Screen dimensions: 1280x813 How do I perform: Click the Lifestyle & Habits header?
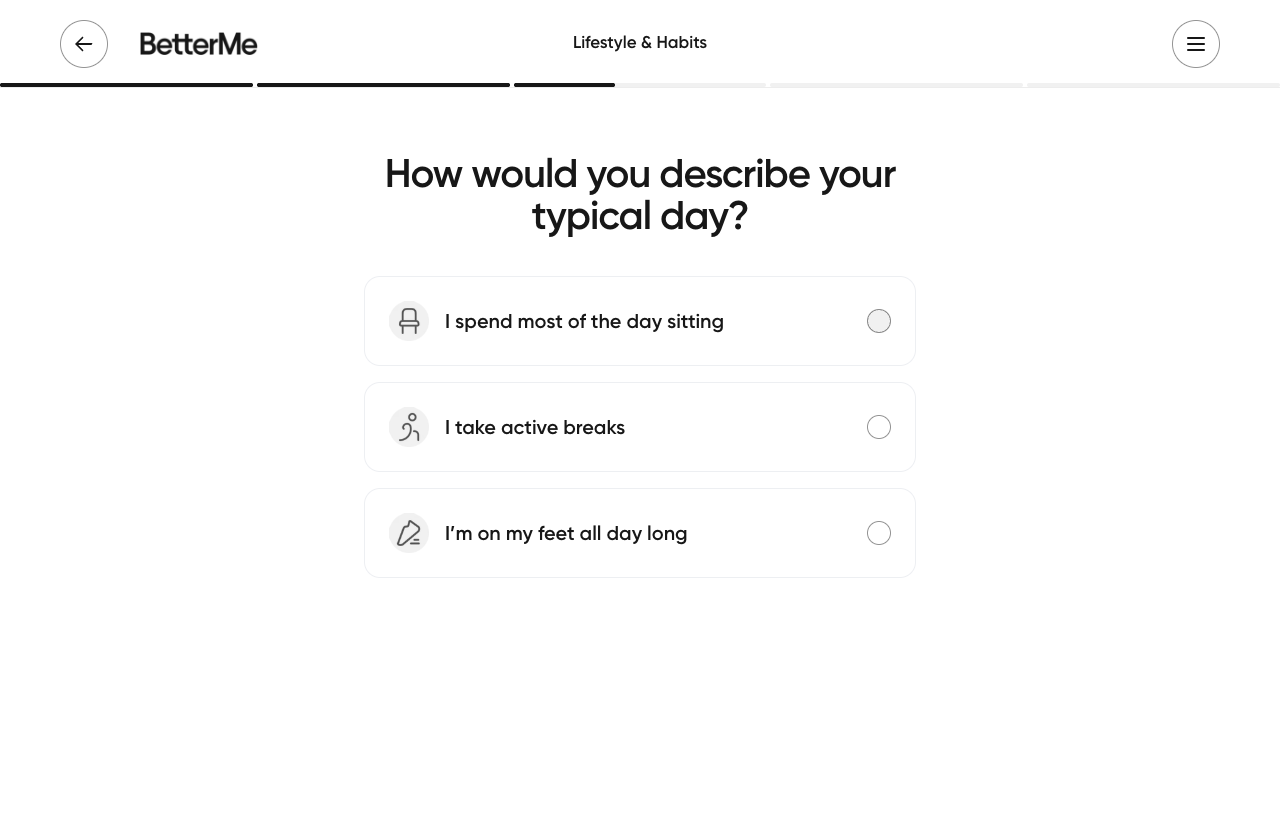(x=640, y=42)
